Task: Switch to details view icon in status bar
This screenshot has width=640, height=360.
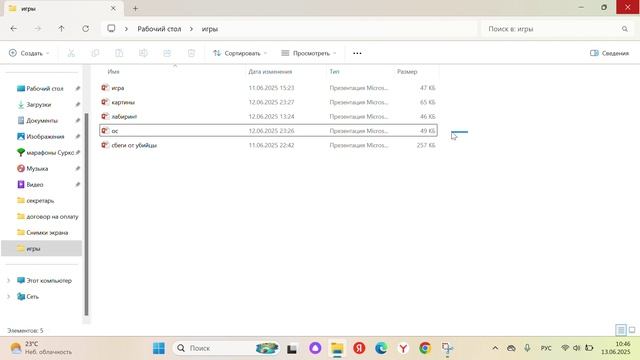Action: (621, 330)
